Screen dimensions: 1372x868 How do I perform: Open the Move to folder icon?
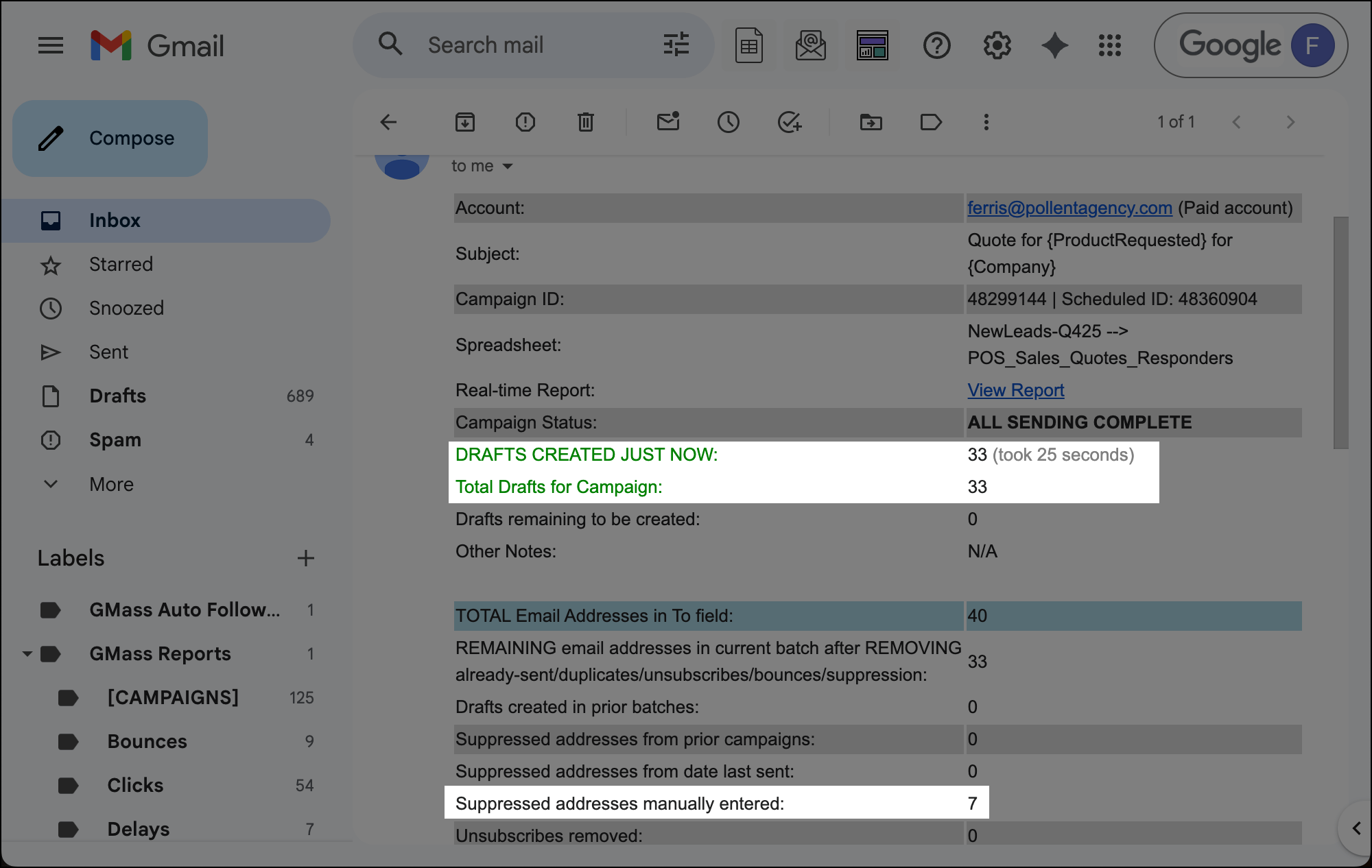[x=871, y=122]
